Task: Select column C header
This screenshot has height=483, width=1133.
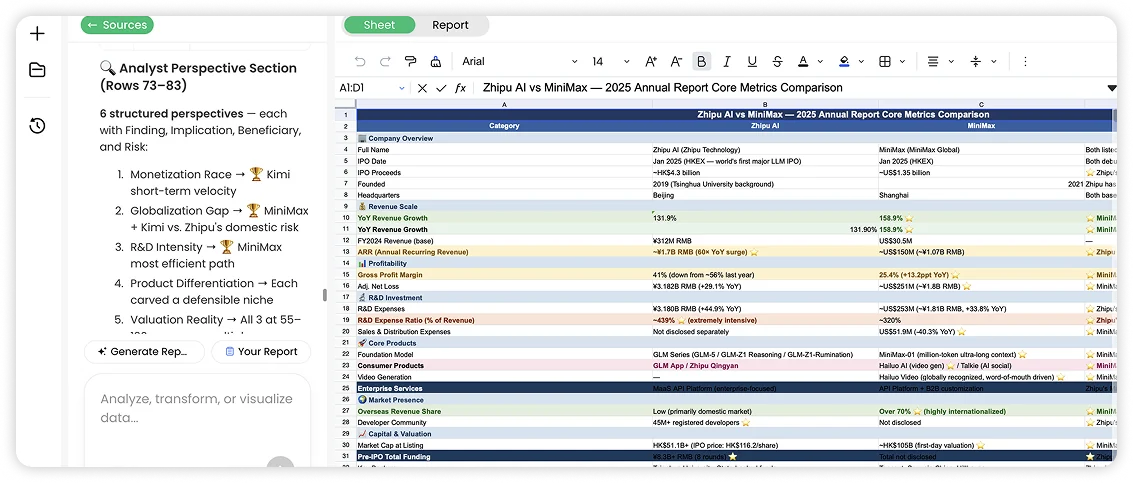Action: point(981,105)
